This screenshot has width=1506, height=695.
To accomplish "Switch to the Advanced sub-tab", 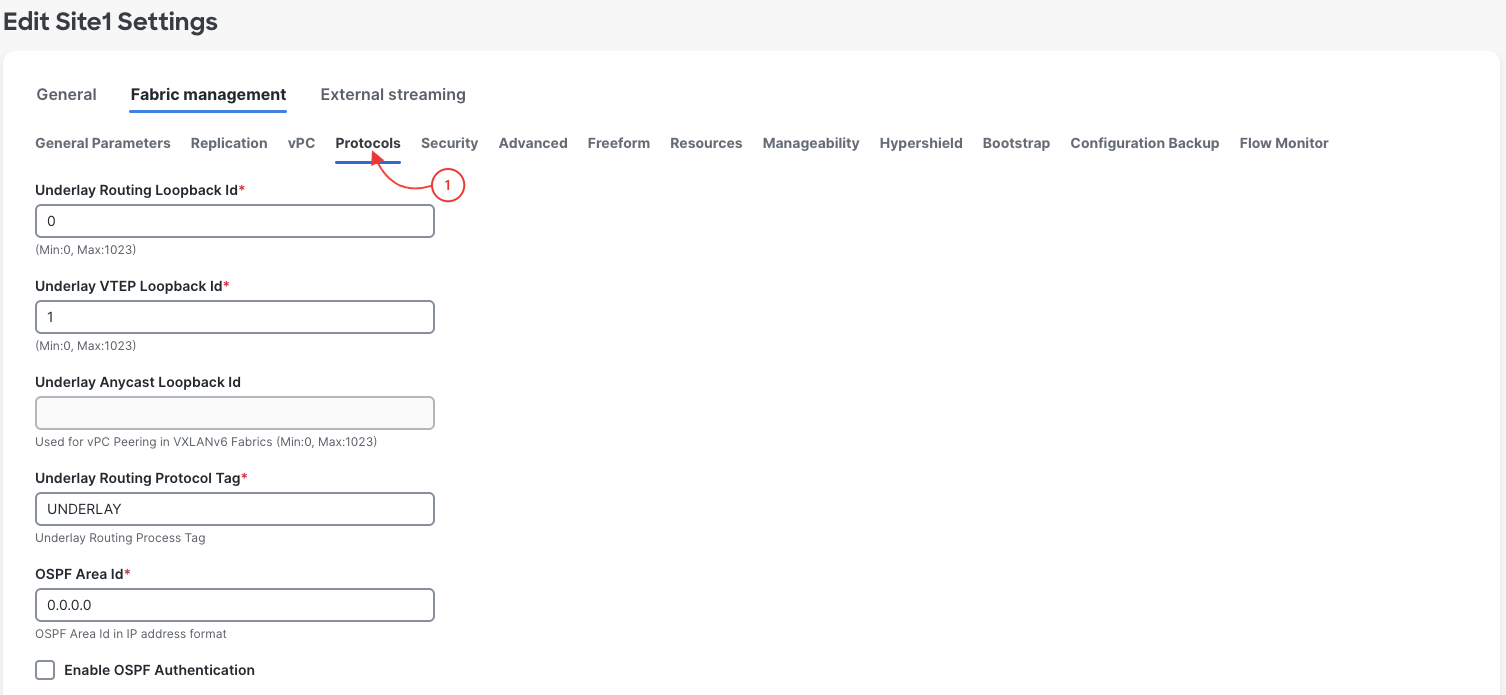I will tap(533, 143).
